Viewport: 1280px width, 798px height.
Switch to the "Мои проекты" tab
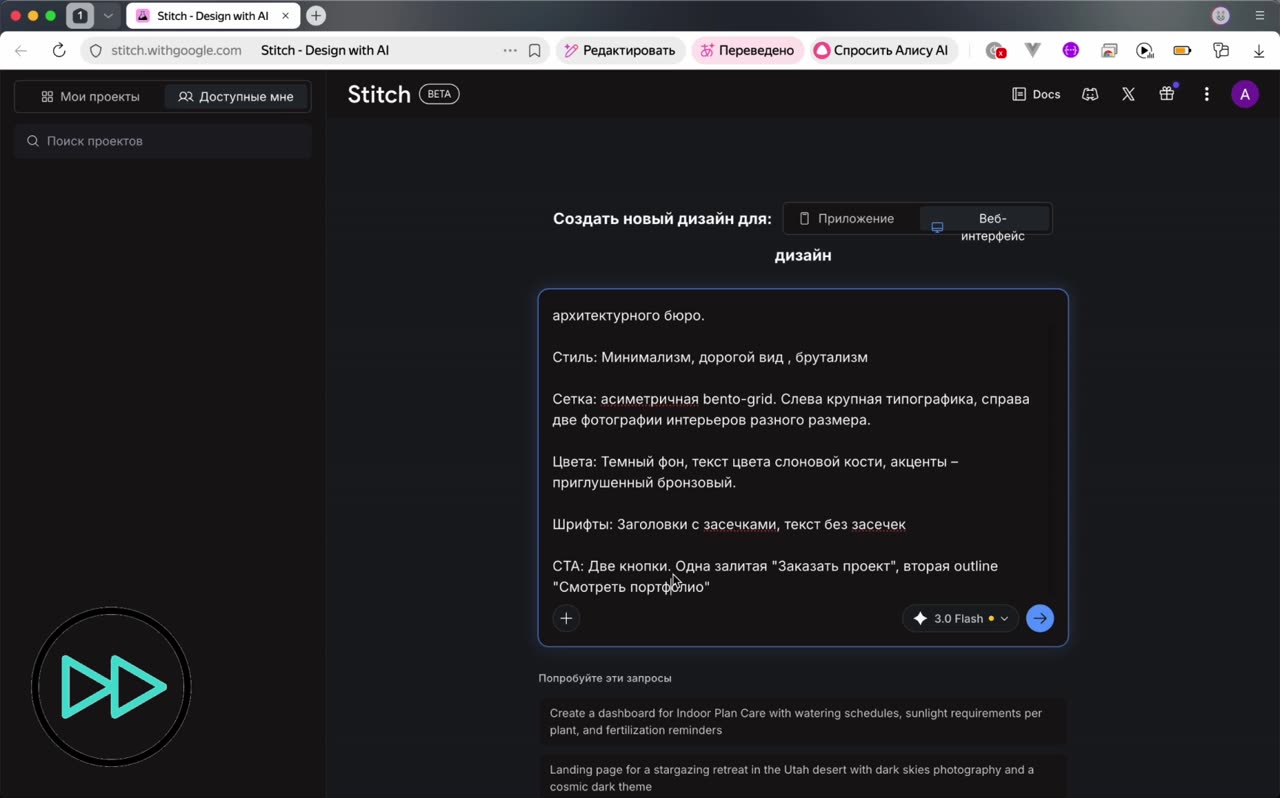[x=90, y=97]
